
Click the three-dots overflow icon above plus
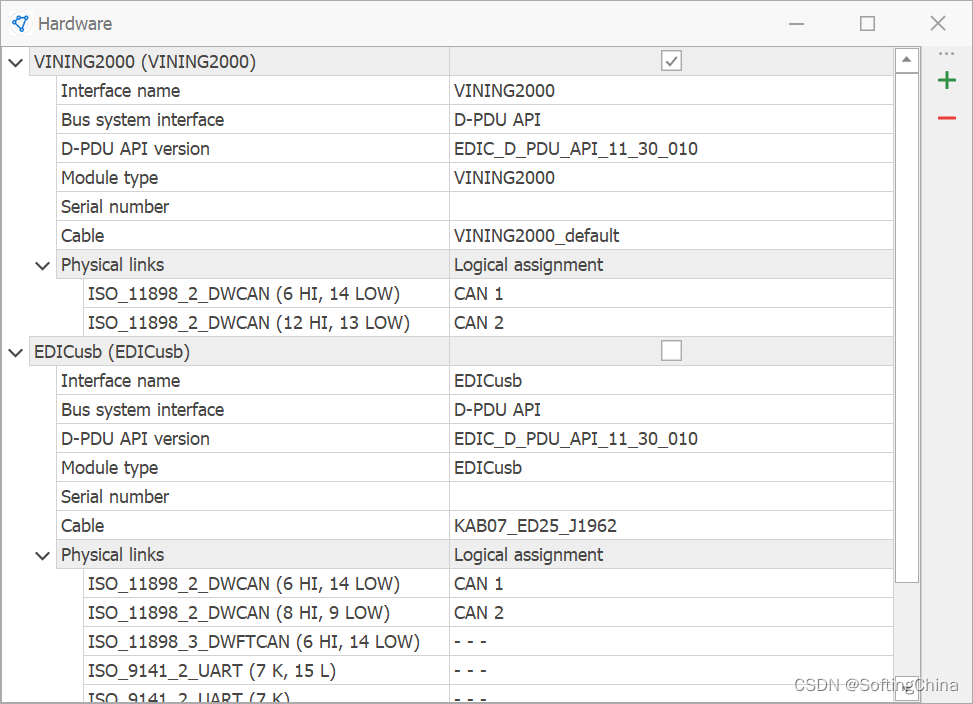[x=946, y=54]
